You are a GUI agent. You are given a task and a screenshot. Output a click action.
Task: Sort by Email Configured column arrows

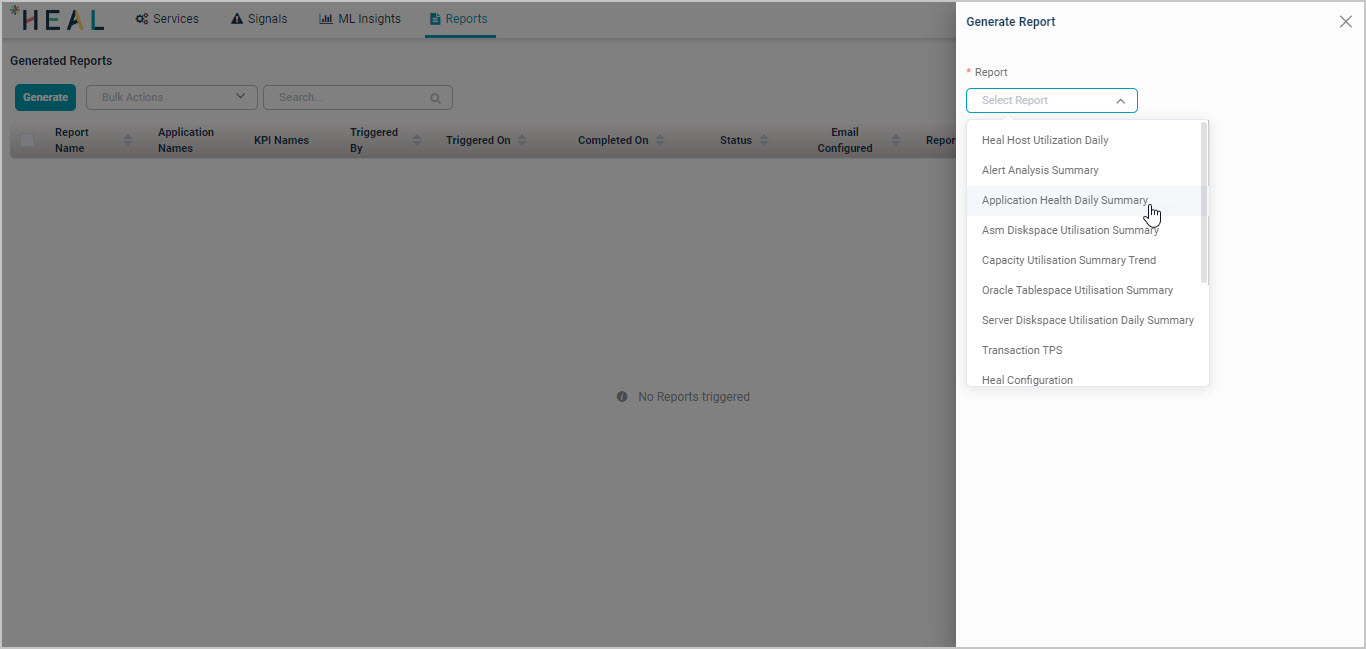tap(896, 140)
